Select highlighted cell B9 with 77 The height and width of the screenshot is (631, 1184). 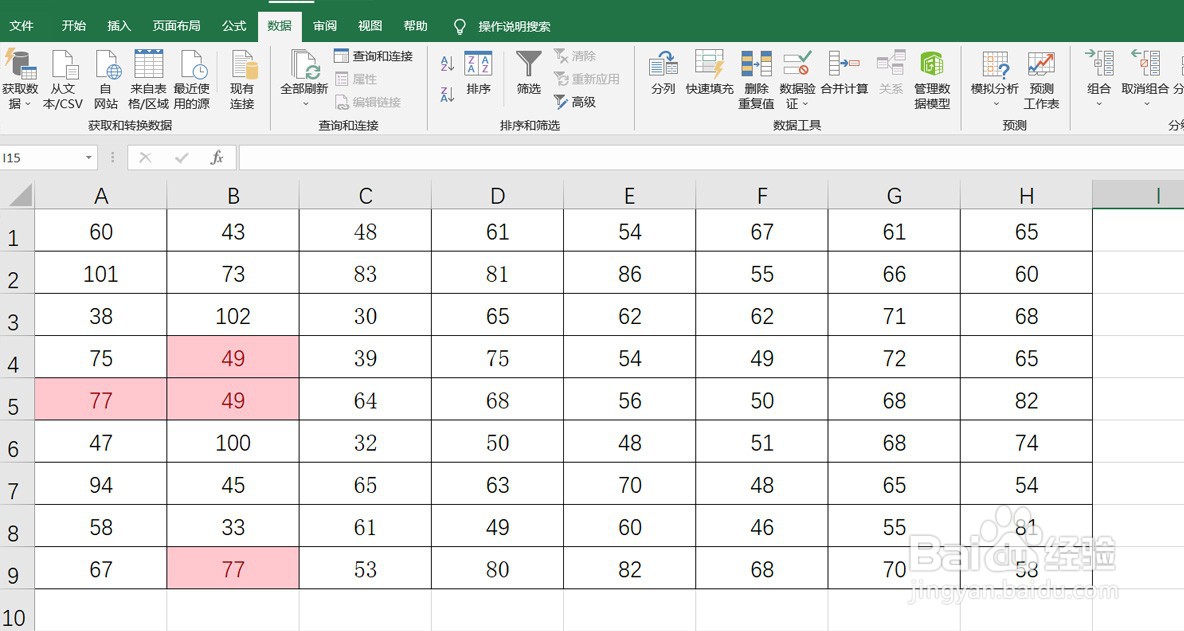pyautogui.click(x=233, y=568)
